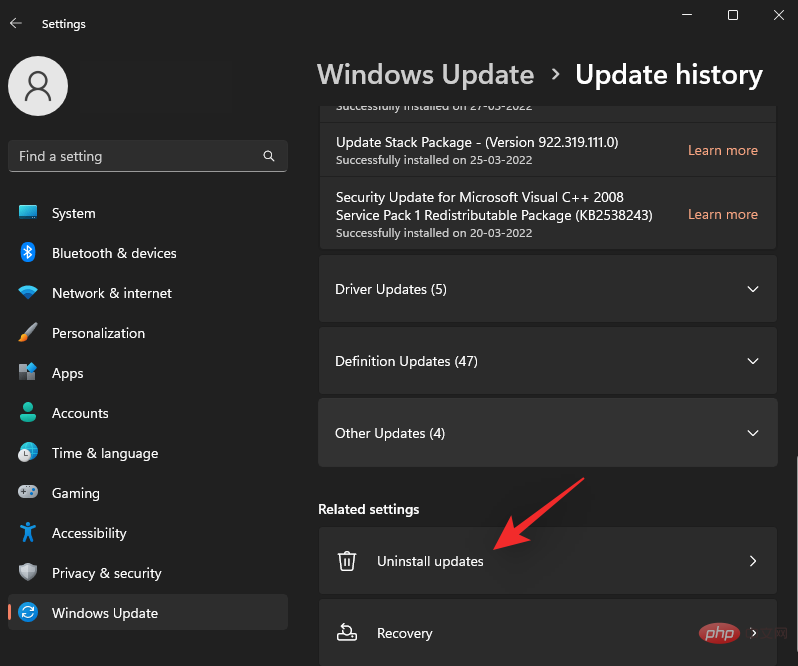
Task: Click the Gaming controller icon
Action: [x=28, y=493]
